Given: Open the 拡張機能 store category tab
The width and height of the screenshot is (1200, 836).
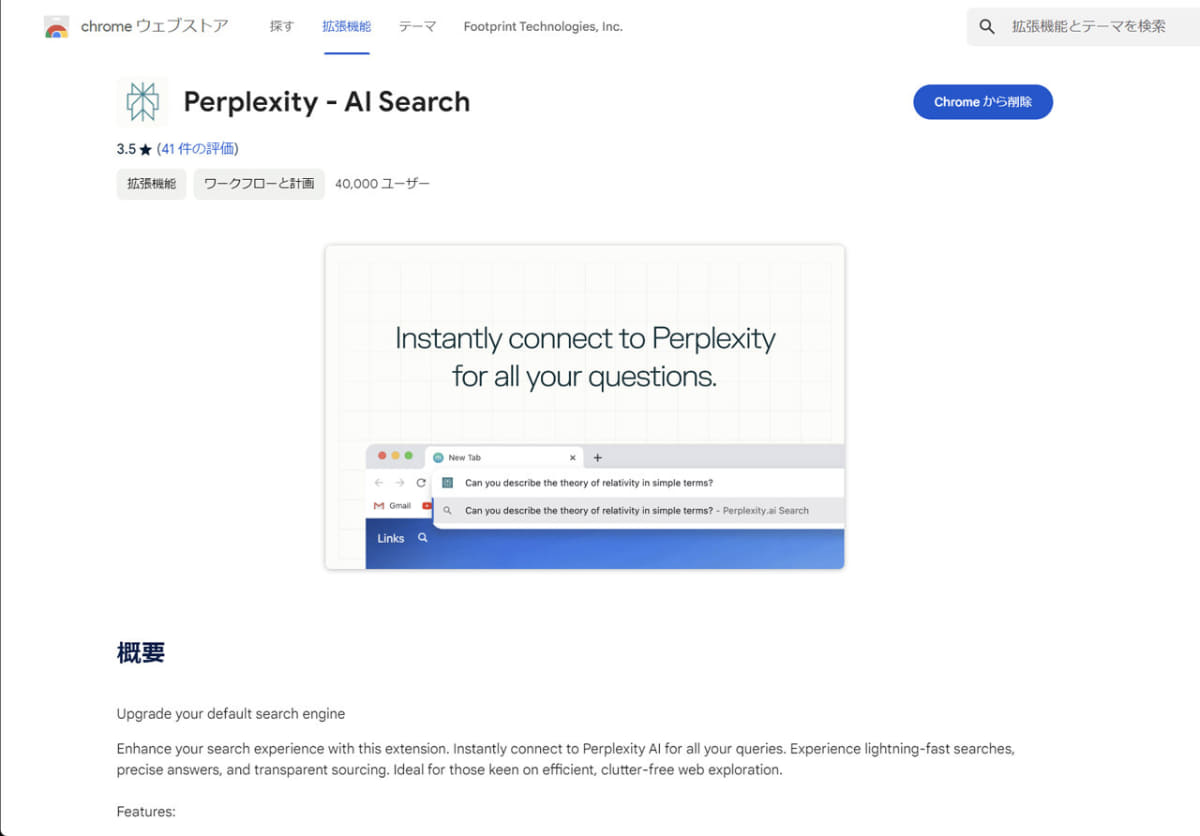Looking at the screenshot, I should 346,27.
